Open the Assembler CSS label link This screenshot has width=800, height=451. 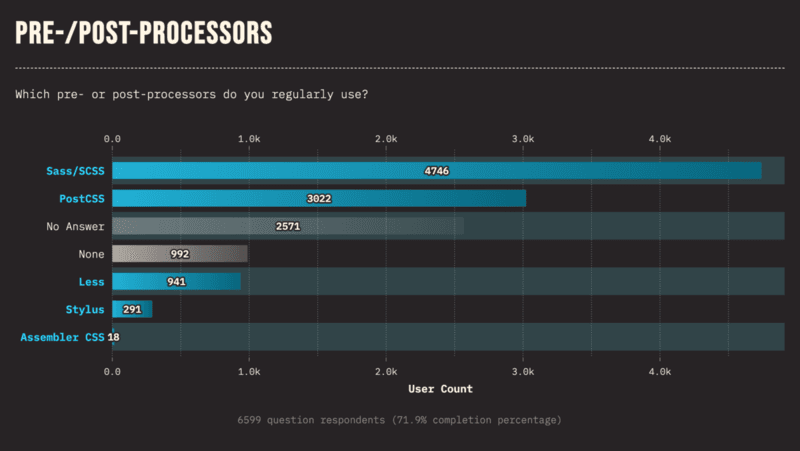tap(62, 337)
